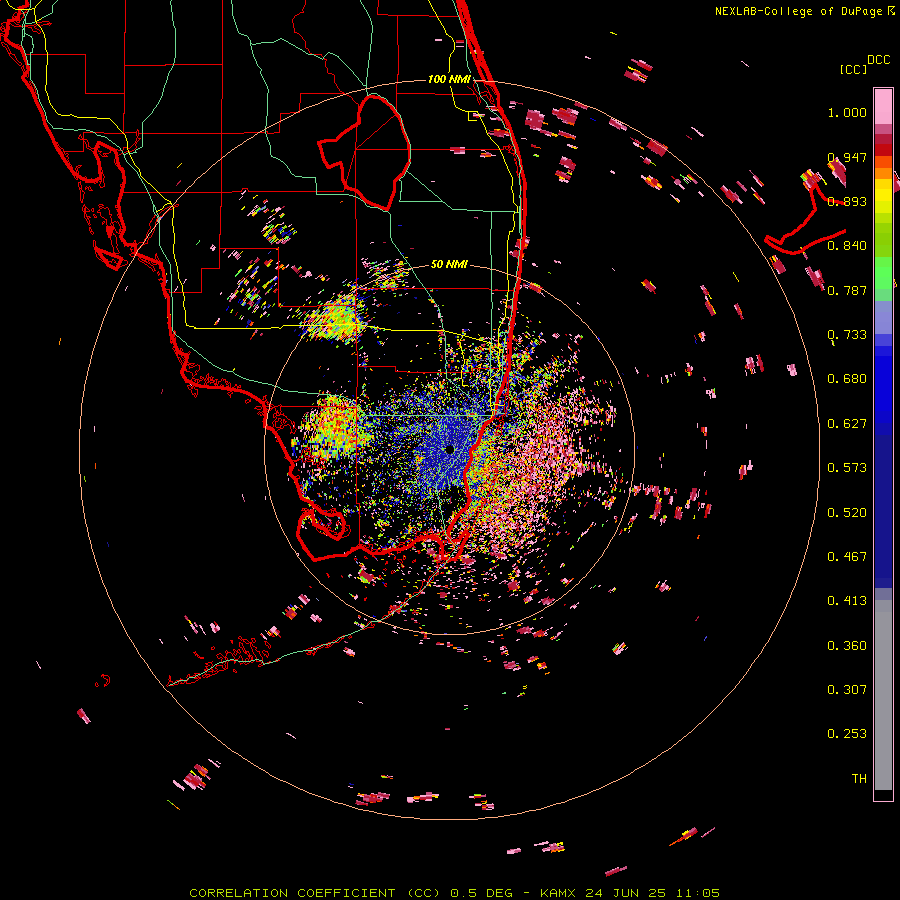Viewport: 900px width, 900px height.
Task: Click the Correlation Coefficient caption at the bottom
Action: pos(454,893)
